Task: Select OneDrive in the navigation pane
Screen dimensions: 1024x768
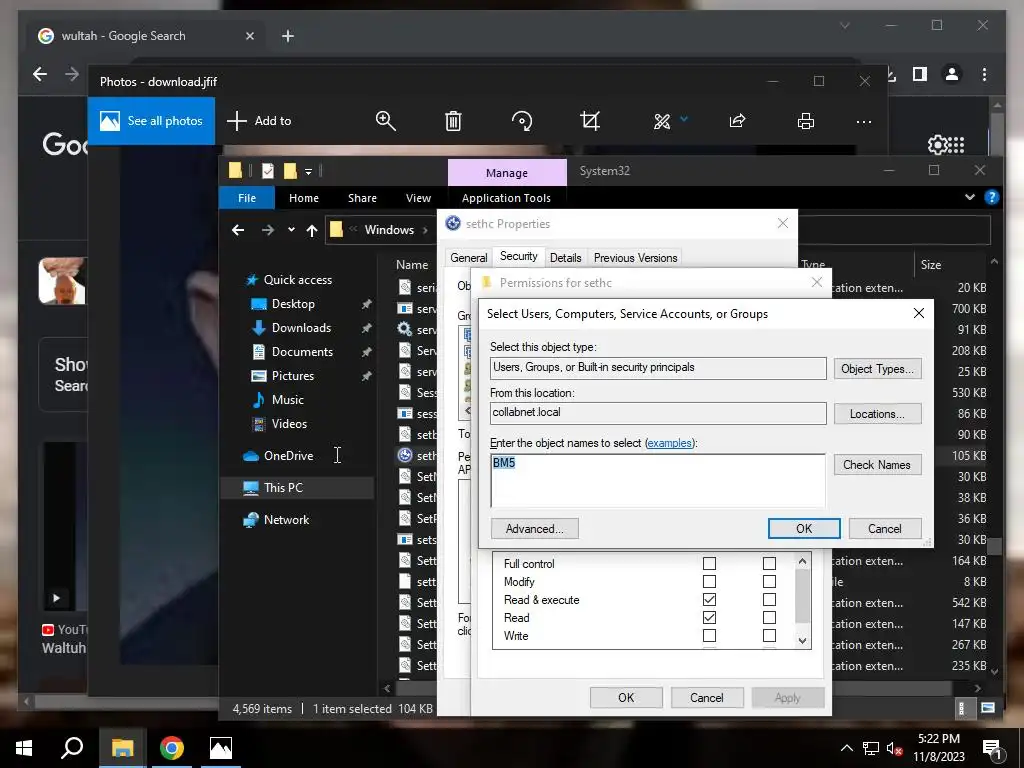Action: 288,456
